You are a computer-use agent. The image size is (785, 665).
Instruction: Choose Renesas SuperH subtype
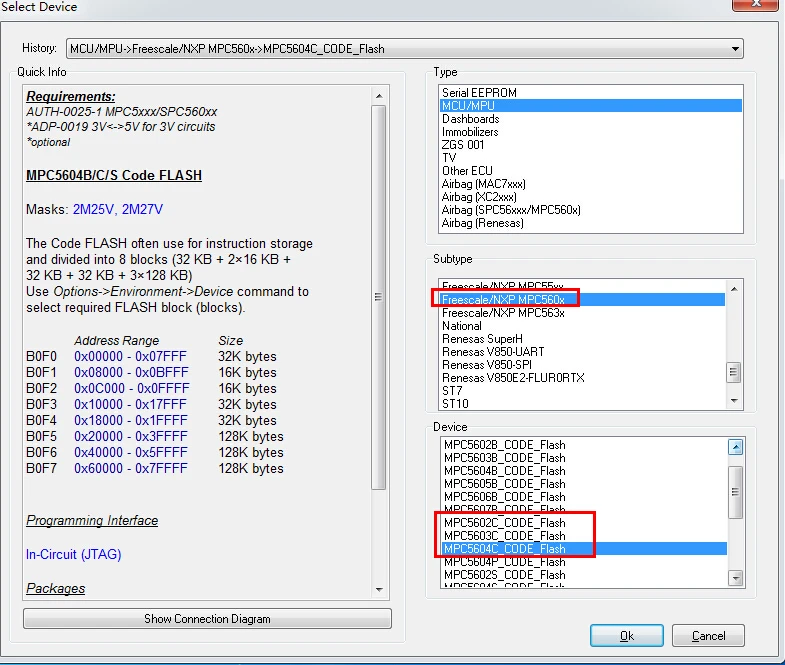click(x=582, y=339)
